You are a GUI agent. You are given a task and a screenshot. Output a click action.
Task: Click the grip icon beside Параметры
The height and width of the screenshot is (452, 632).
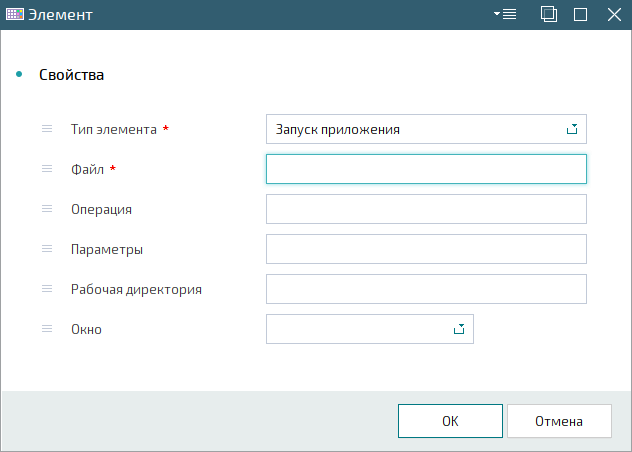47,248
